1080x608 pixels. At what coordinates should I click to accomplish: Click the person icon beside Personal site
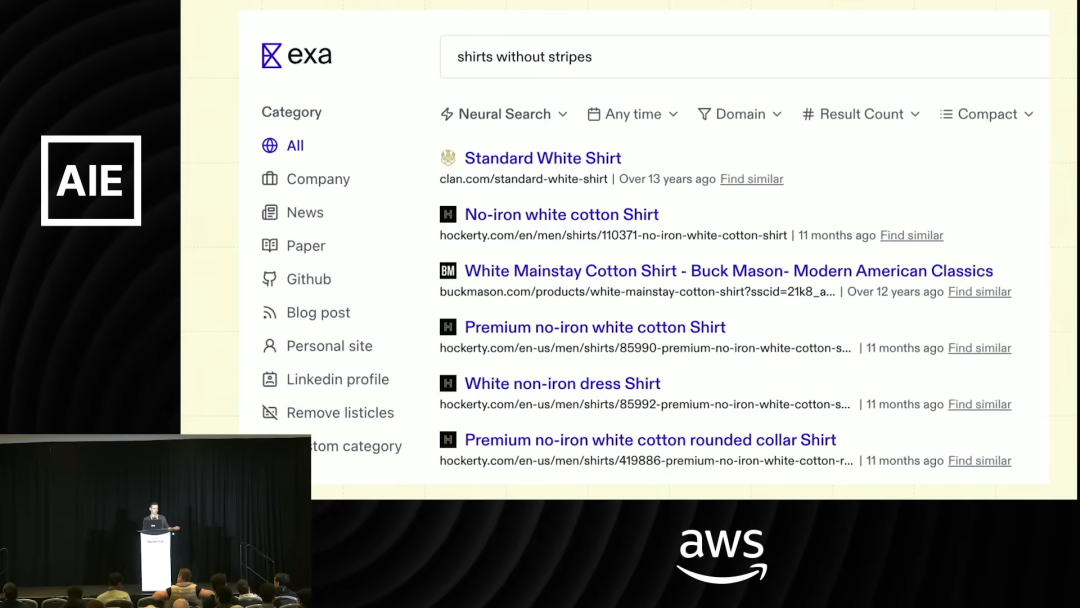tap(269, 346)
